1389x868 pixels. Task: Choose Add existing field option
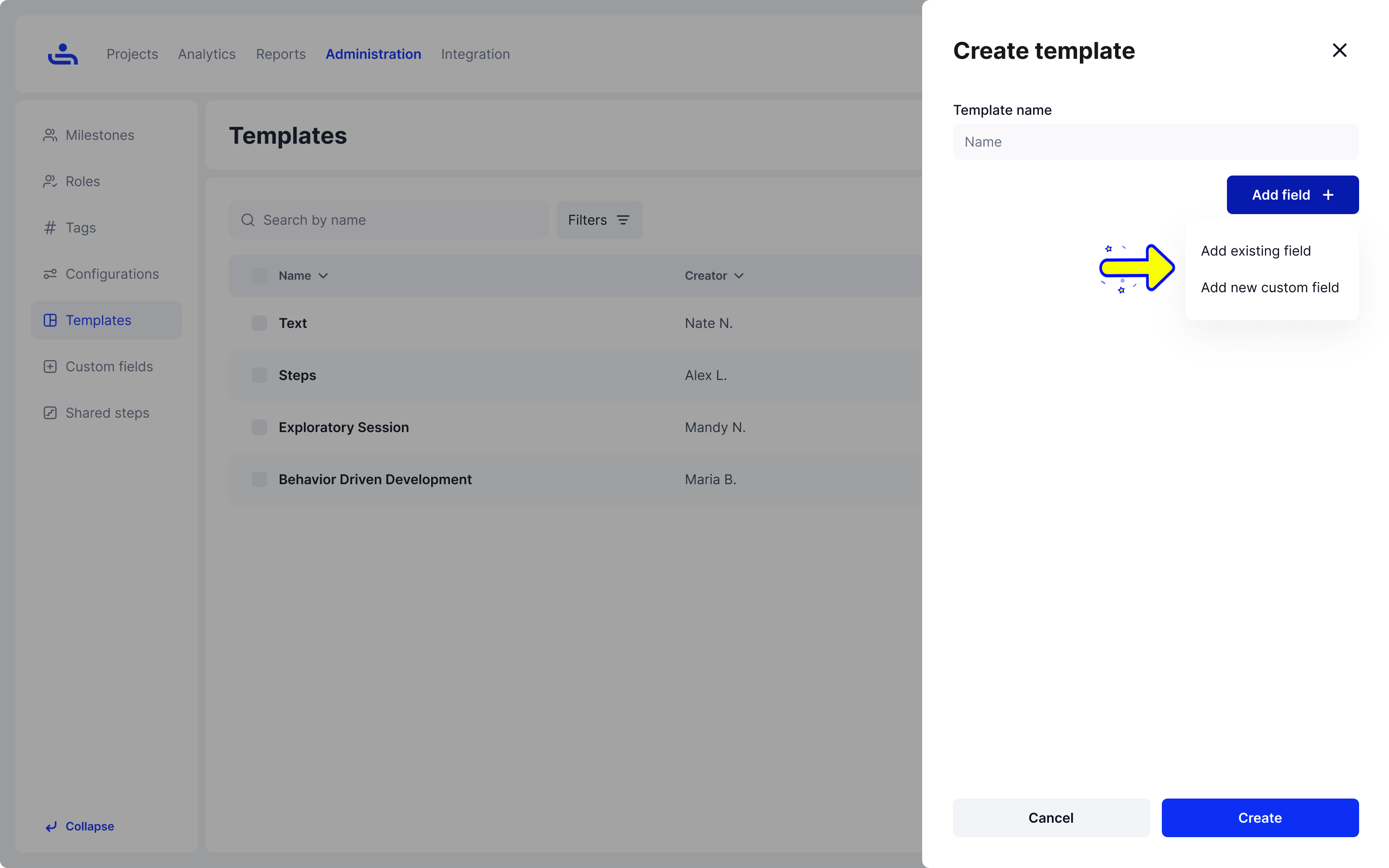coord(1255,251)
